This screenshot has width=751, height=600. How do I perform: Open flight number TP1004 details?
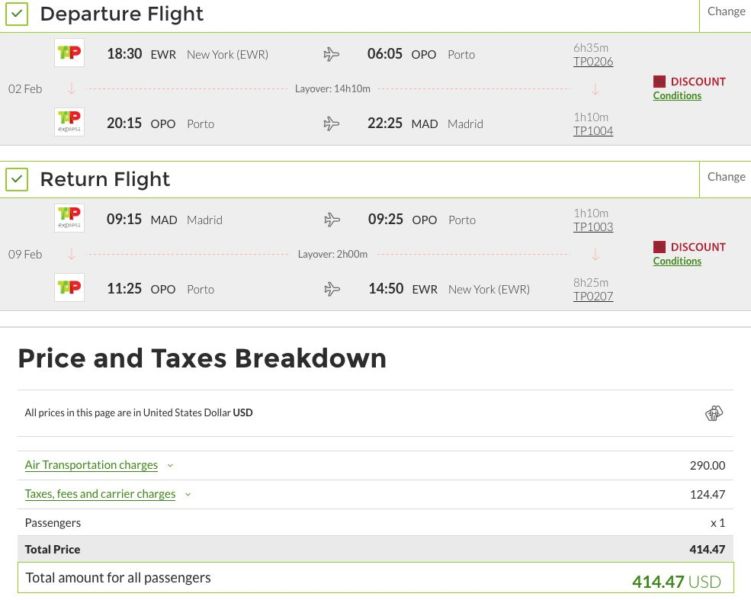pos(593,131)
